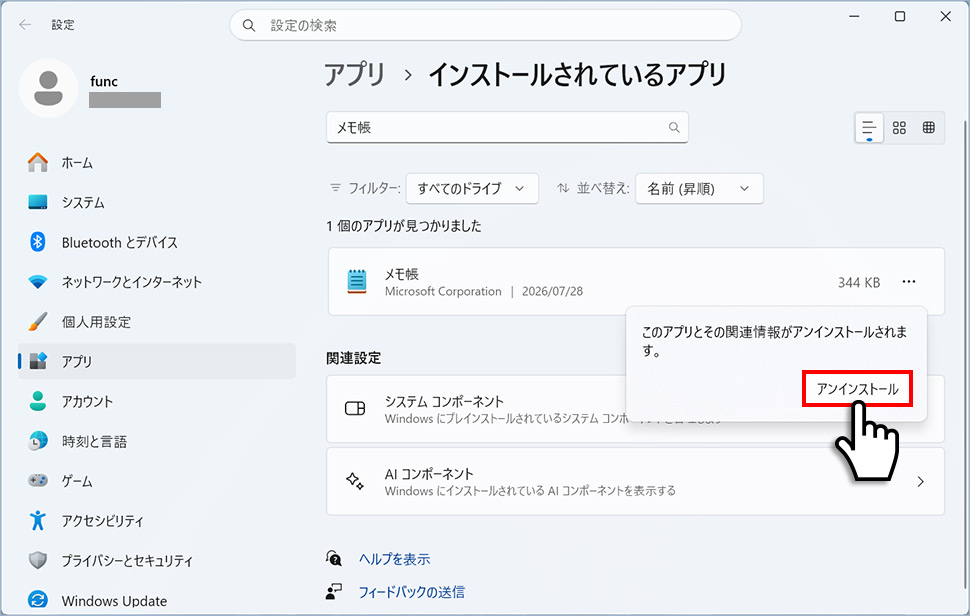Open ネットワークとインターネット settings
Screen dimensions: 970x616
(x=157, y=282)
